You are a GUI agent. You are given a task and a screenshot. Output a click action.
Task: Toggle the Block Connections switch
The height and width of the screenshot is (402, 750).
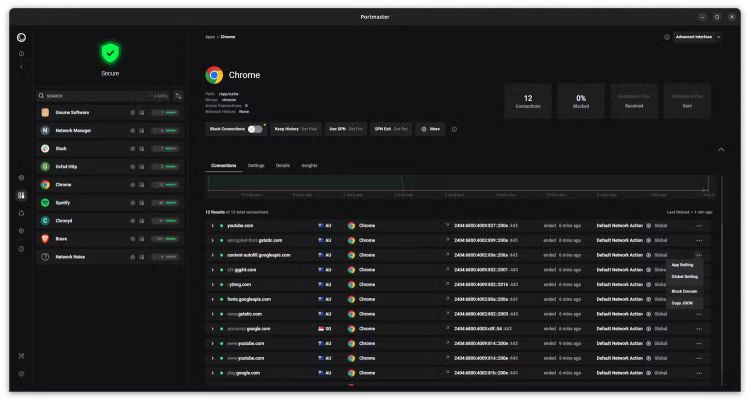pyautogui.click(x=255, y=129)
